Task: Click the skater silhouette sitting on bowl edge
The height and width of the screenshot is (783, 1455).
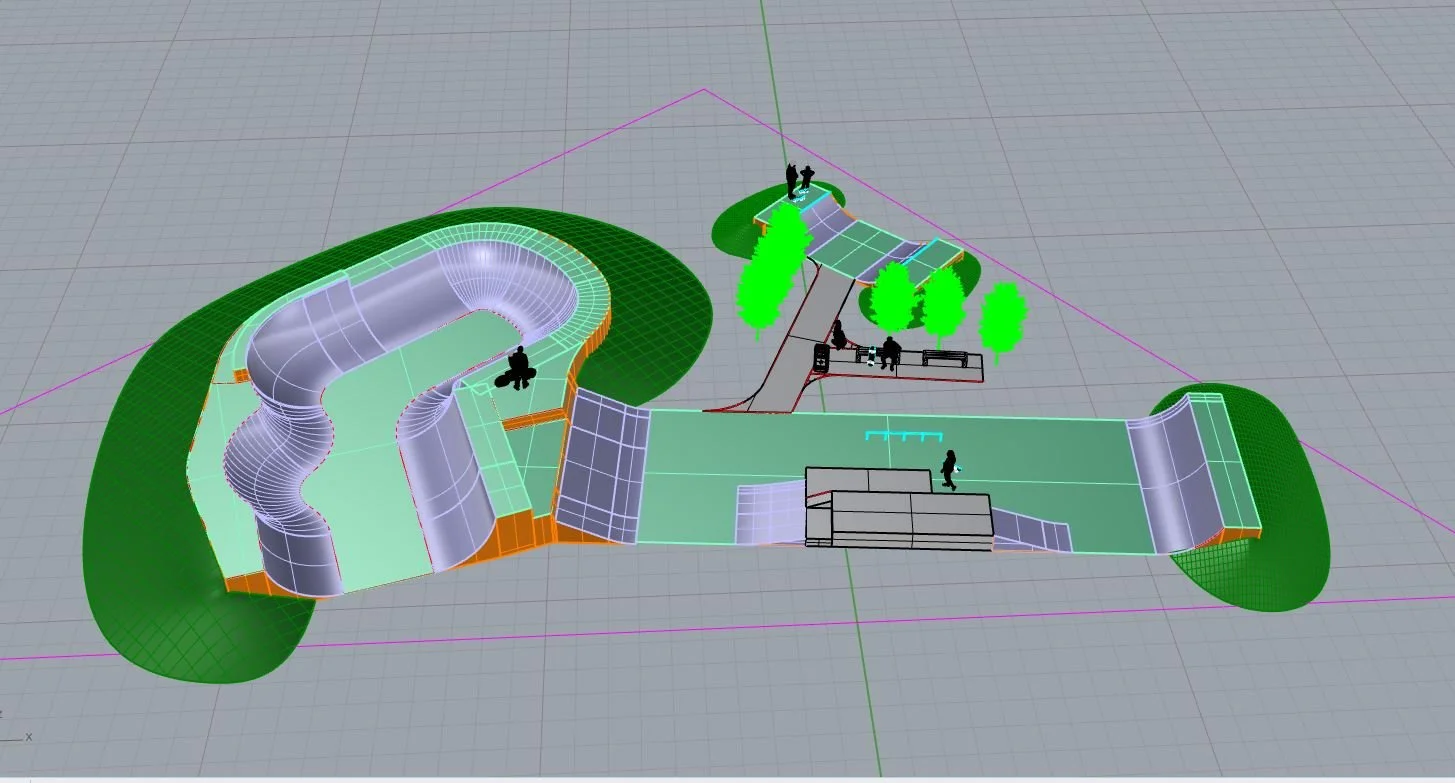Action: pos(518,367)
